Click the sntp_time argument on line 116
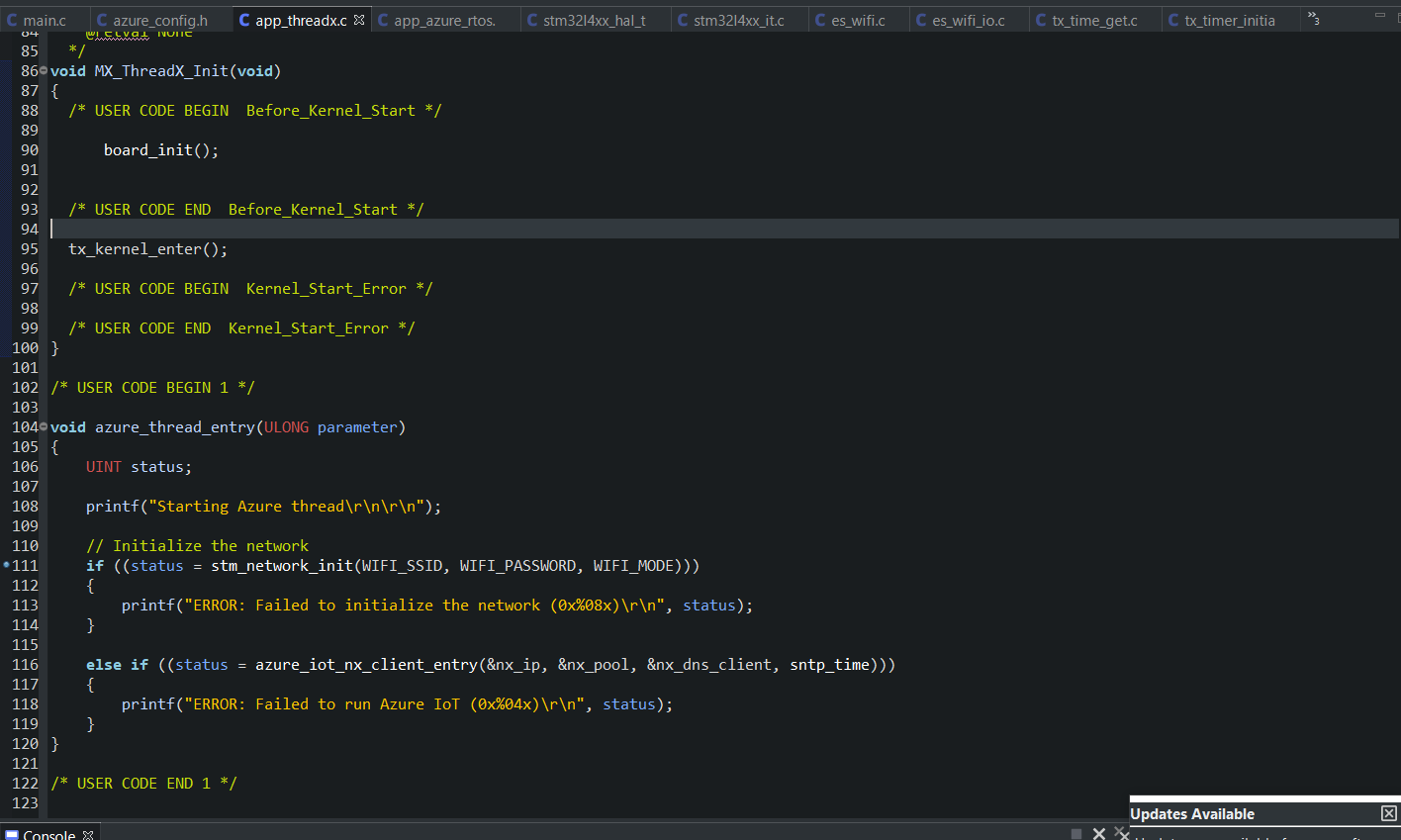The width and height of the screenshot is (1401, 840). [x=829, y=665]
